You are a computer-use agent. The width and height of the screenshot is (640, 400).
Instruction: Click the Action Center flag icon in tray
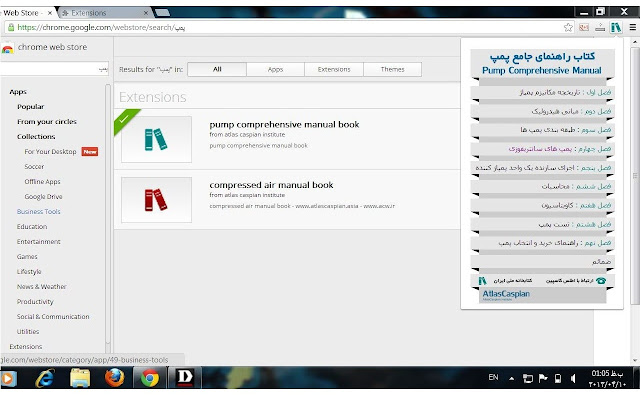543,378
